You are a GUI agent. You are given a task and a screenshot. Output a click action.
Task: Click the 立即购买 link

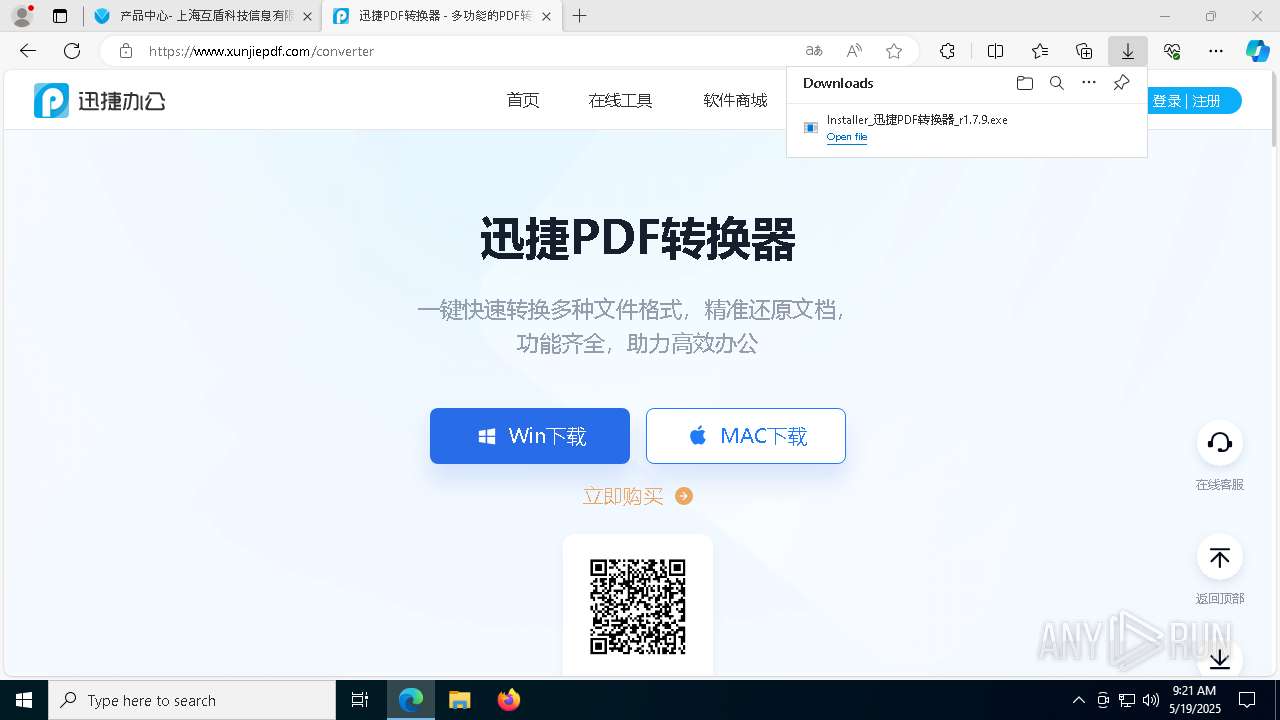coord(638,496)
